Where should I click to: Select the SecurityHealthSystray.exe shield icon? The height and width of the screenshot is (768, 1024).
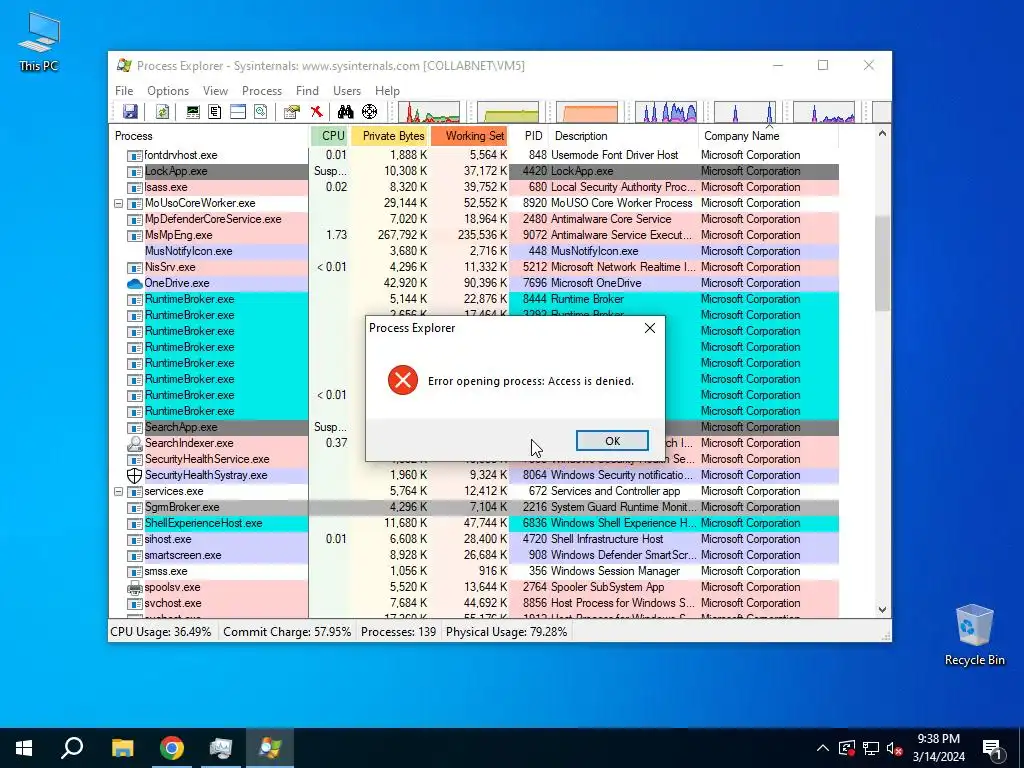pyautogui.click(x=135, y=475)
